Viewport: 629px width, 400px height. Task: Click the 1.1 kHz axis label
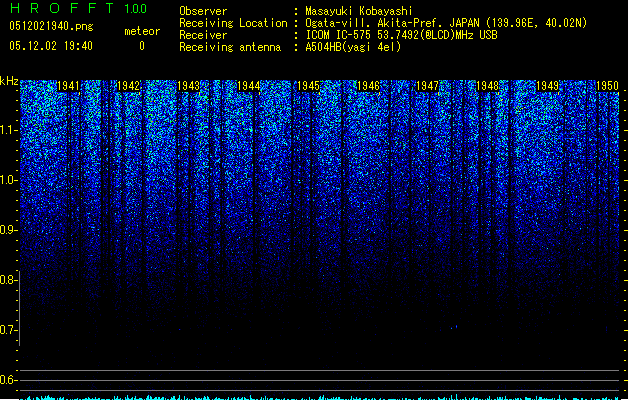[x=8, y=130]
